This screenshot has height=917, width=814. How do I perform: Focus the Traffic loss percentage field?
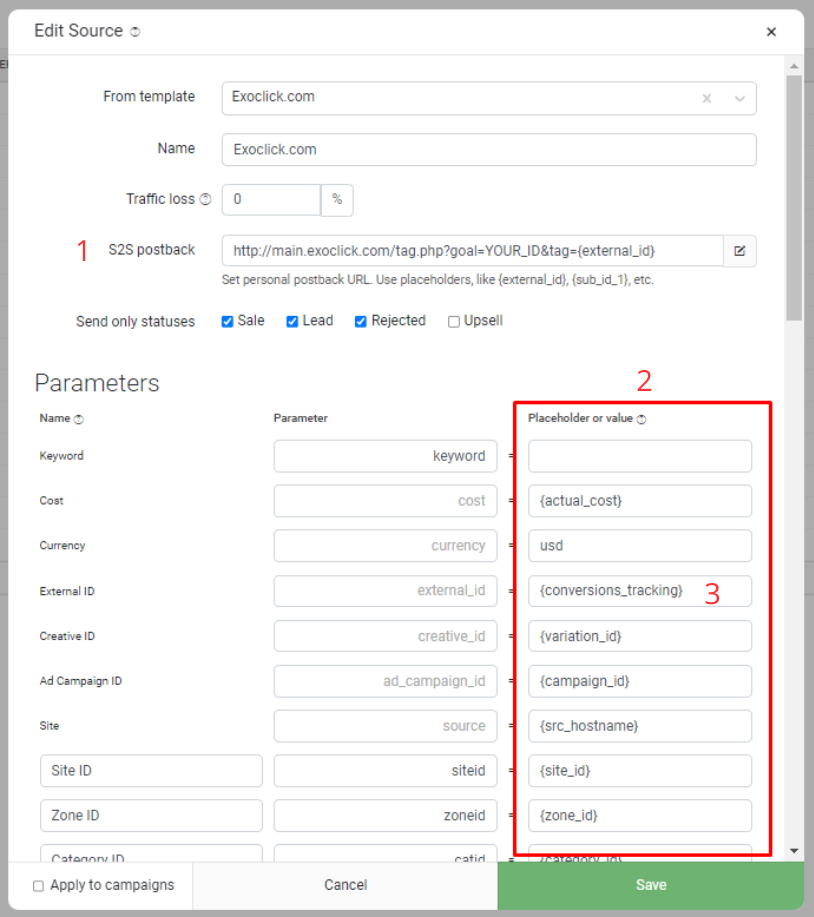coord(271,200)
